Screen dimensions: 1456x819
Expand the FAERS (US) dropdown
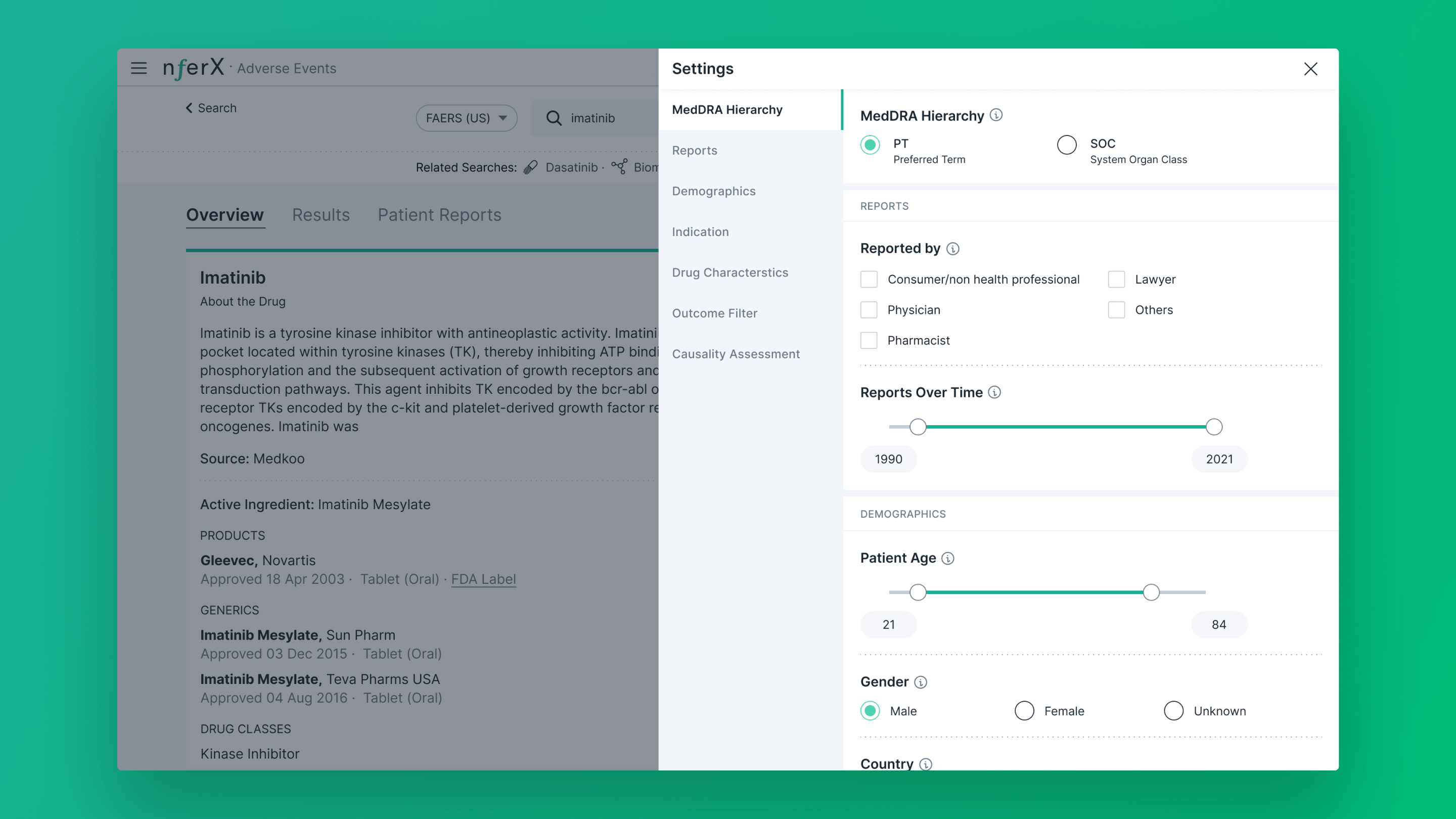(466, 118)
